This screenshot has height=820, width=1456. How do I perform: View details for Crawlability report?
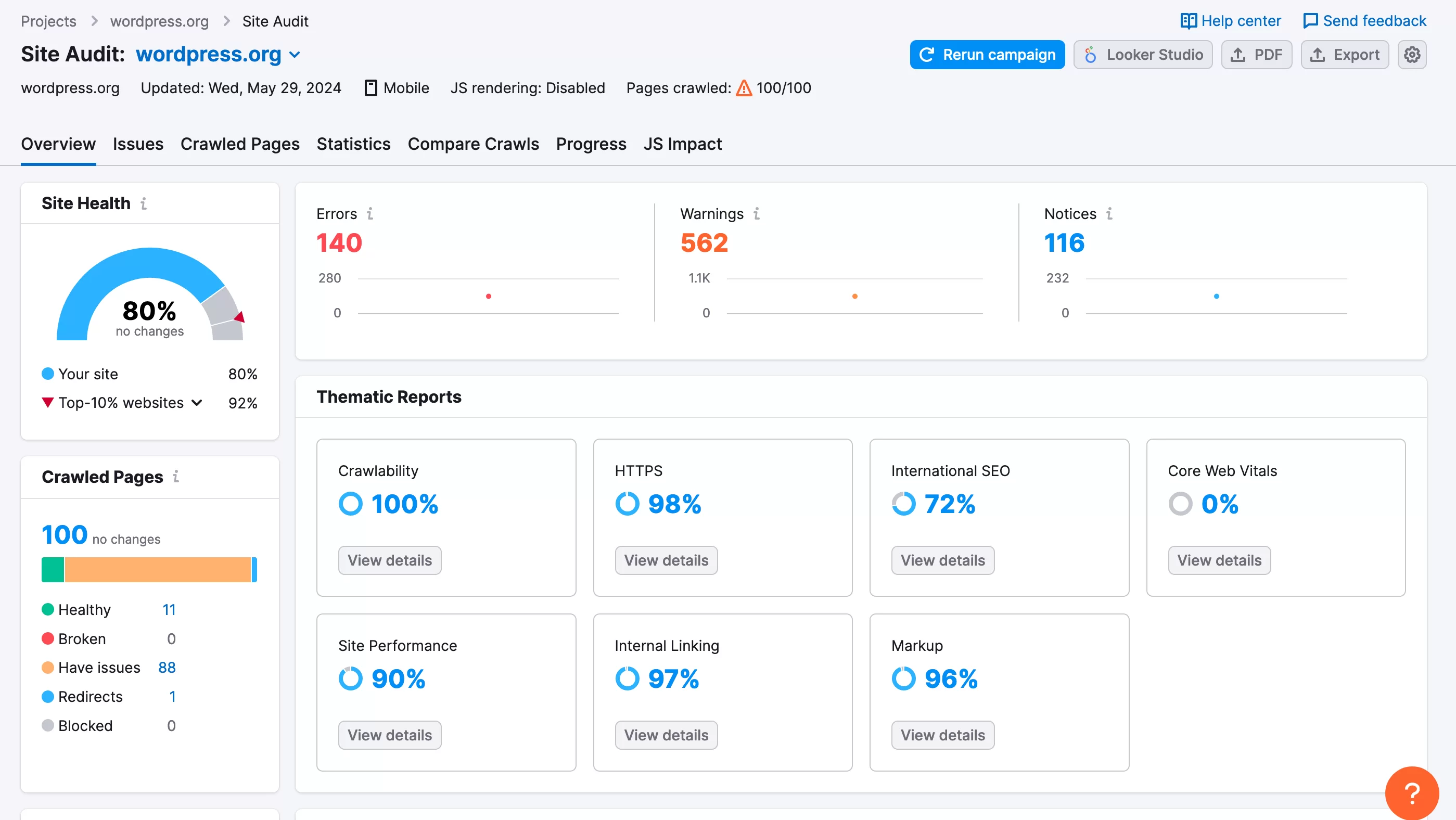pyautogui.click(x=389, y=560)
